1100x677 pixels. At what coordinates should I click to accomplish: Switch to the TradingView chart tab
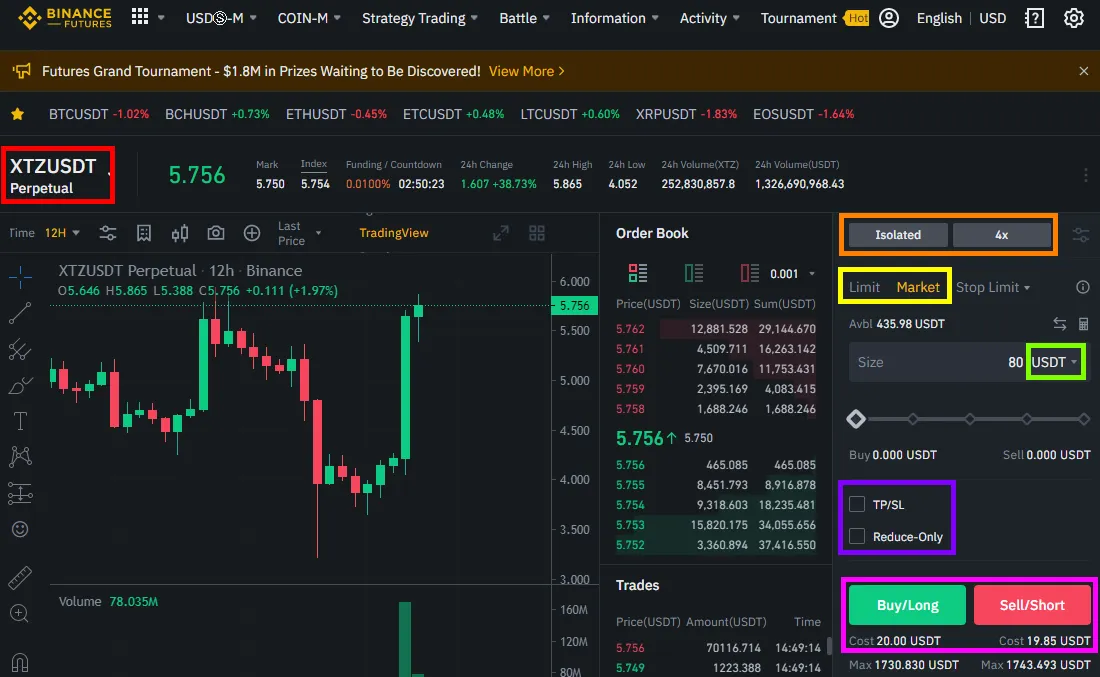tap(394, 233)
